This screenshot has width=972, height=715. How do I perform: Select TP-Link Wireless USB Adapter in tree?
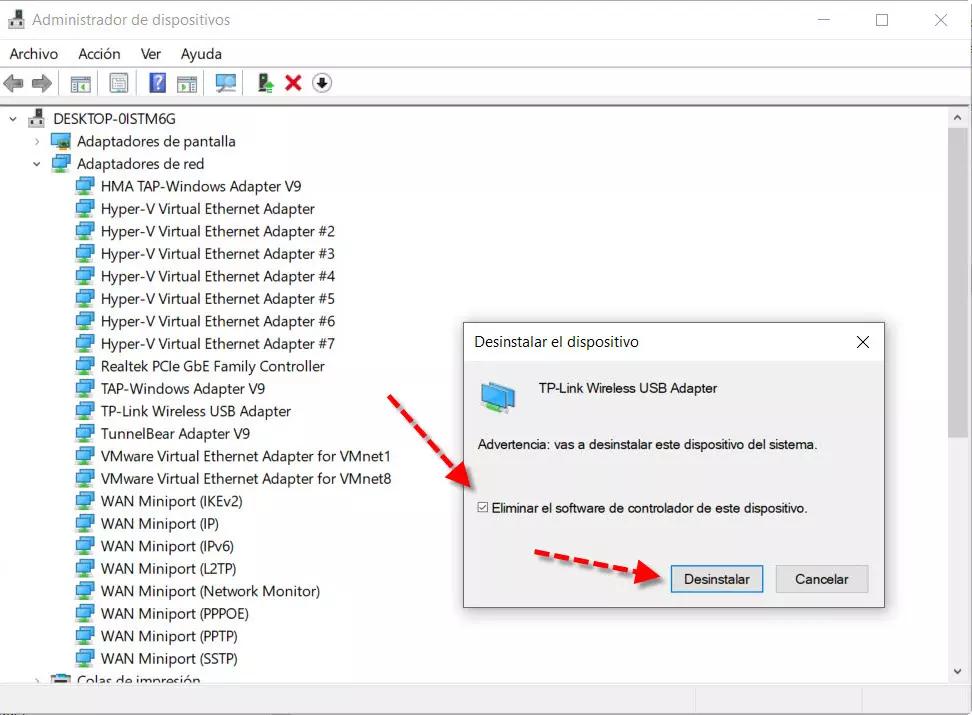(195, 411)
